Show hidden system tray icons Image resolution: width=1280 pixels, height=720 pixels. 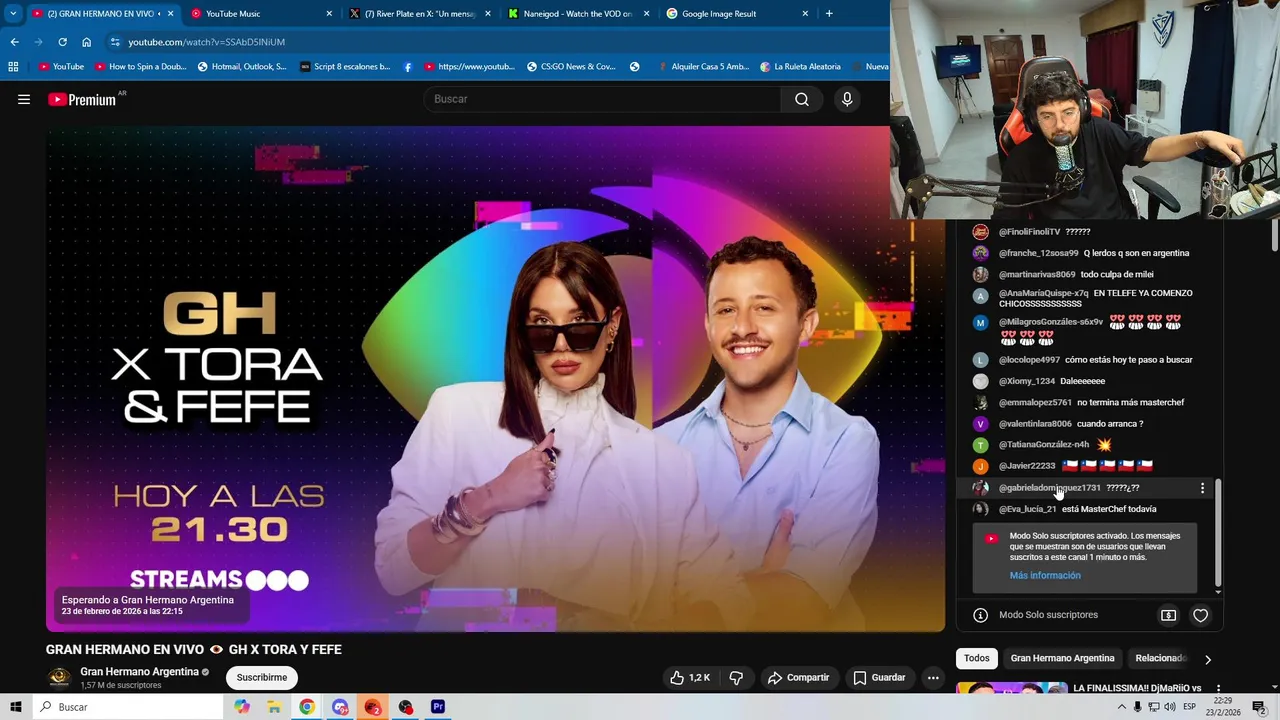coord(1121,707)
